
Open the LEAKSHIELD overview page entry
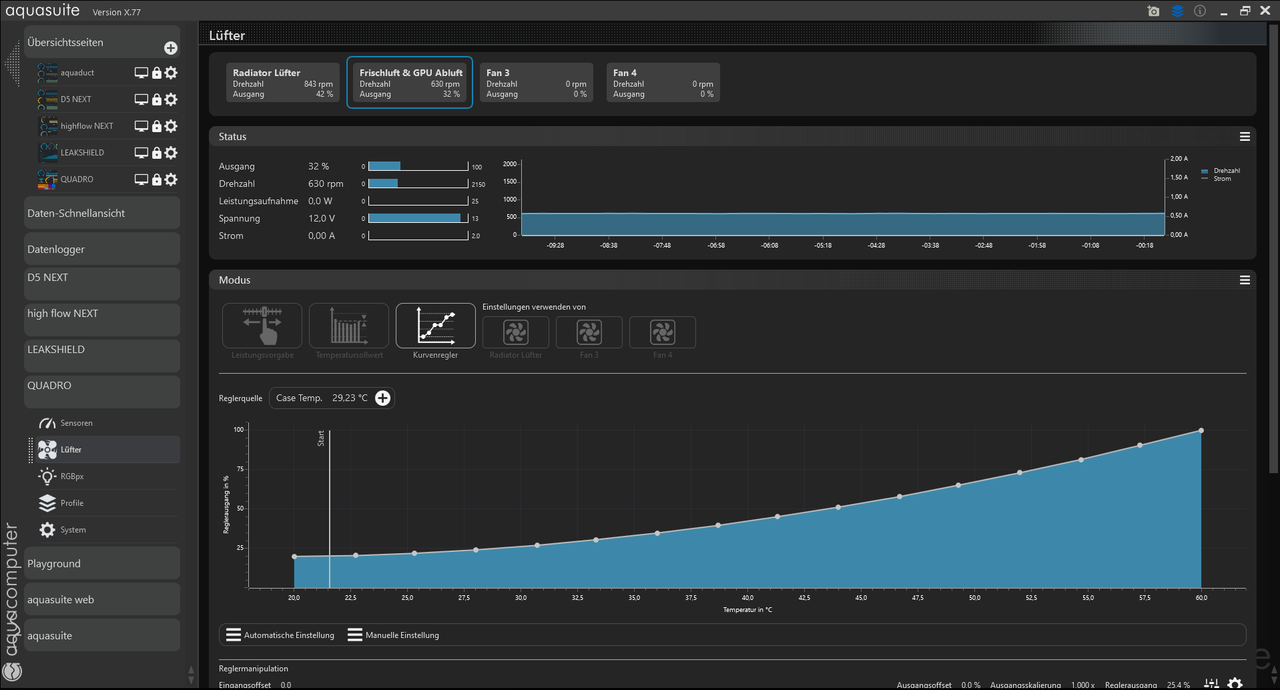coord(82,152)
